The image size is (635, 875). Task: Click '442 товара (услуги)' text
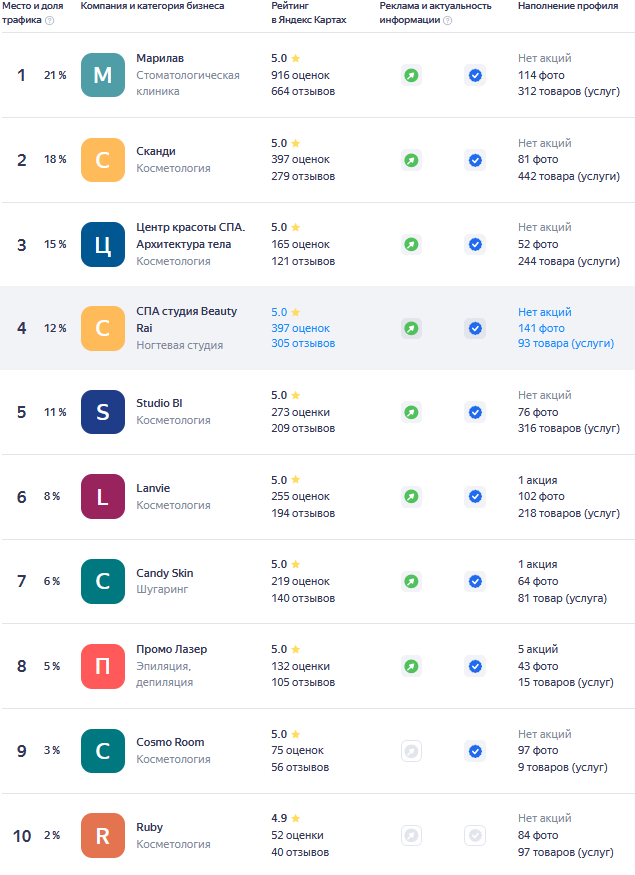tap(569, 176)
